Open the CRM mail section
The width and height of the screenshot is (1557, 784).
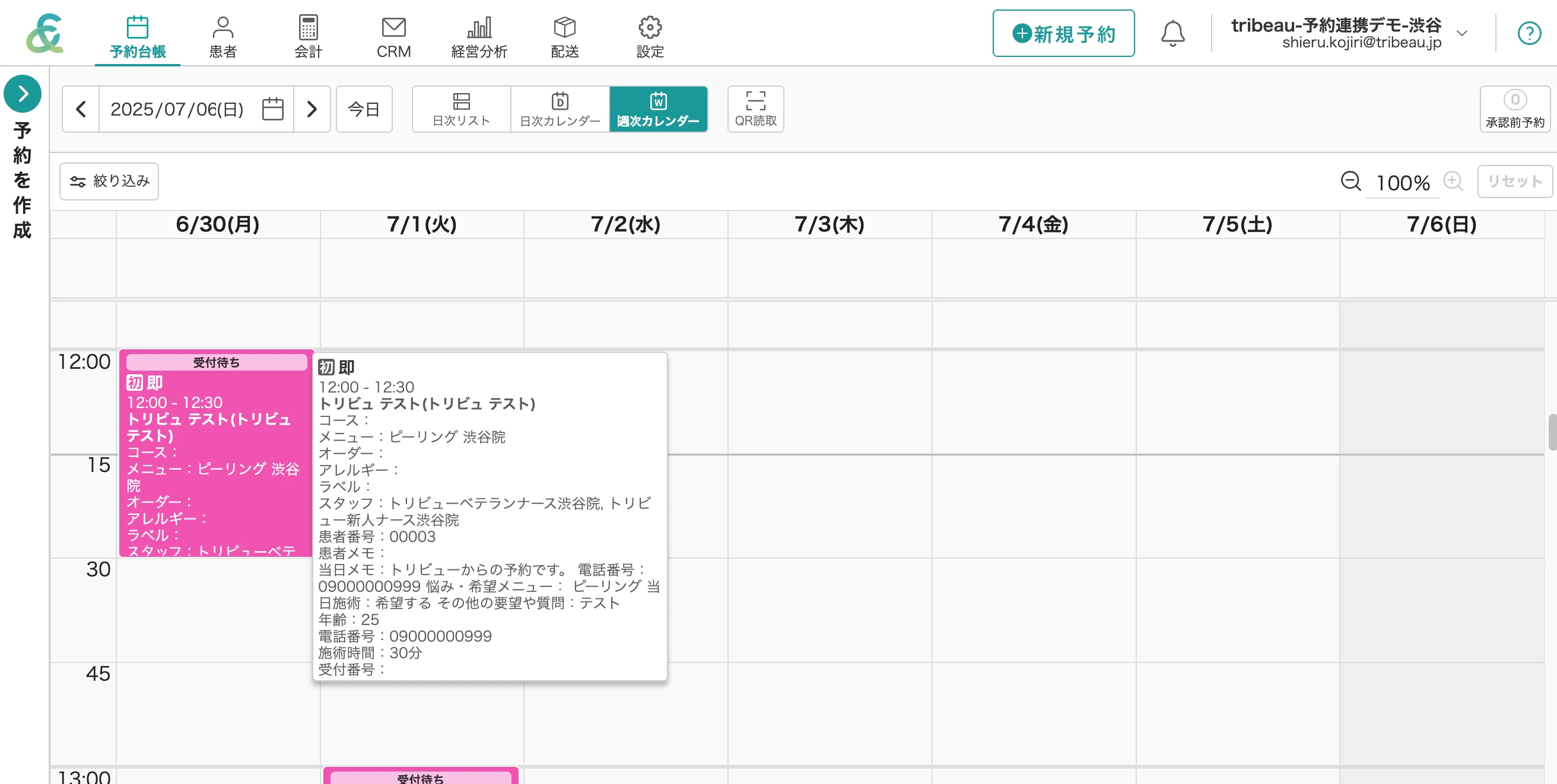(393, 36)
